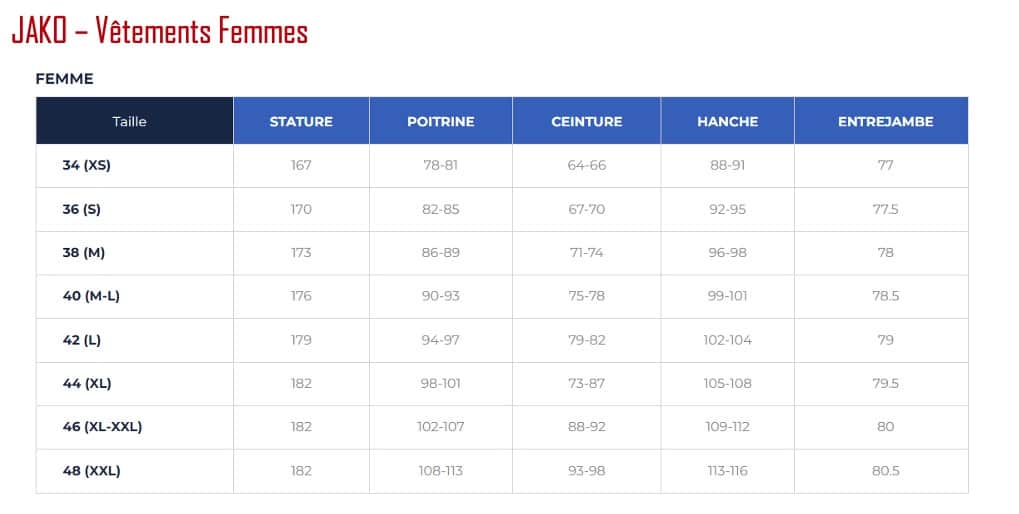Click the 36 (S) size label
This screenshot has width=1019, height=514.
point(82,209)
